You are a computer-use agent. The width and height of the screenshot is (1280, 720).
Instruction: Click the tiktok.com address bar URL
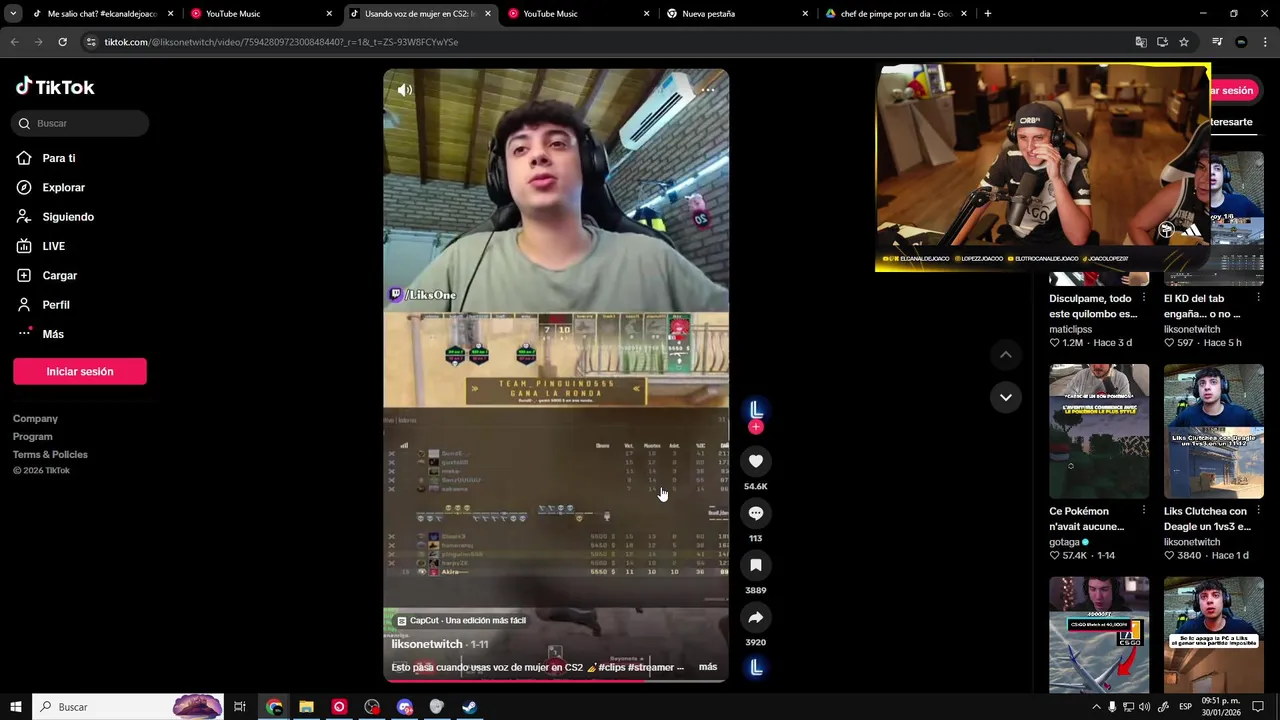click(281, 42)
